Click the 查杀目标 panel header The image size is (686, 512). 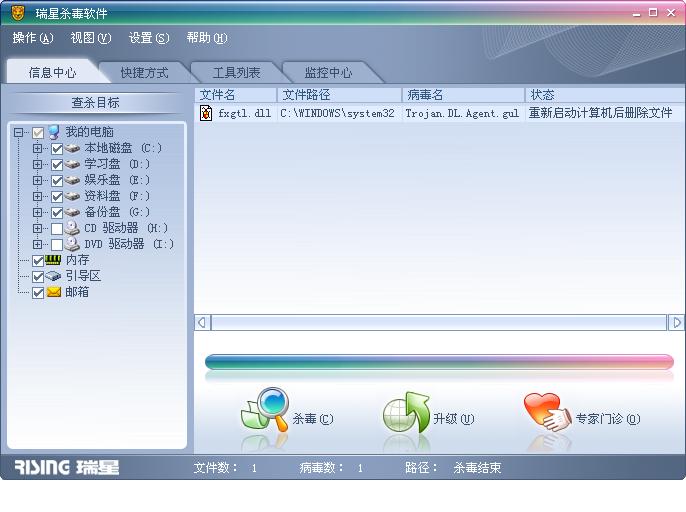pyautogui.click(x=95, y=103)
